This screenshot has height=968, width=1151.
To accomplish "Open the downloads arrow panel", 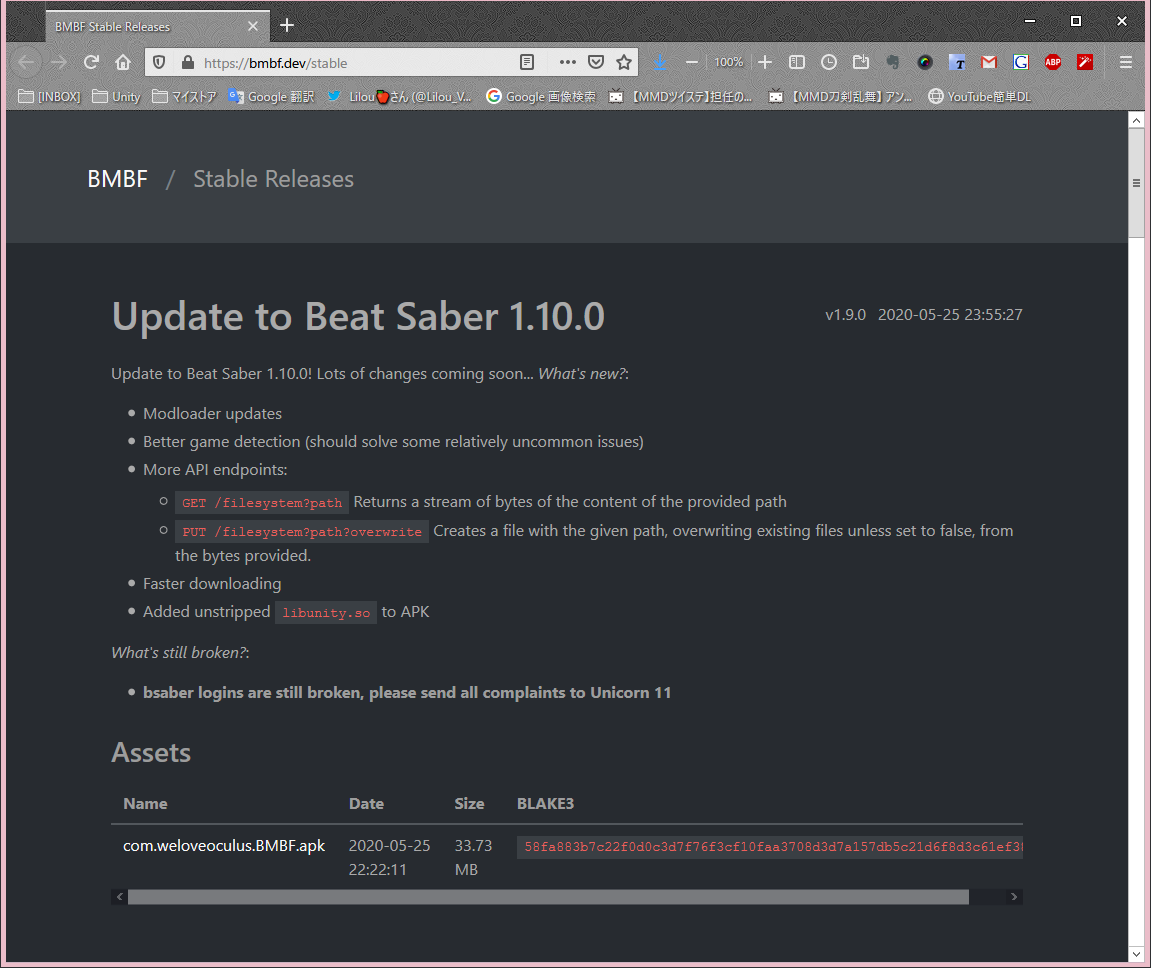I will 660,62.
